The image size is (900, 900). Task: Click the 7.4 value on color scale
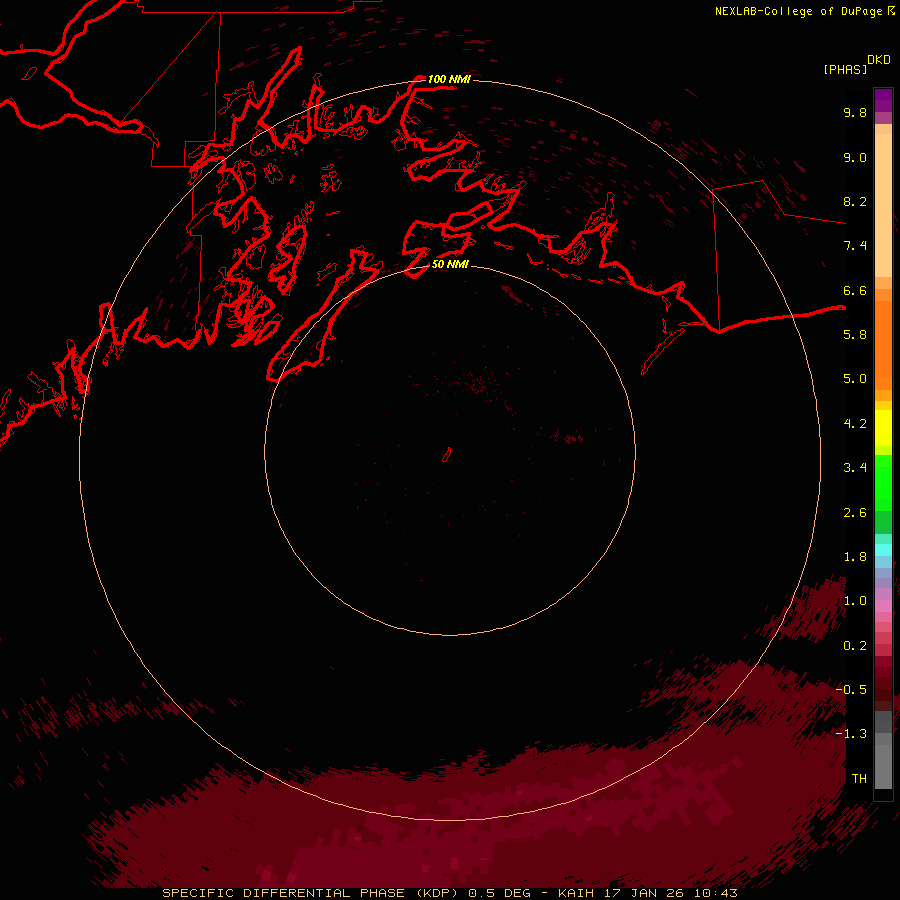(x=855, y=246)
